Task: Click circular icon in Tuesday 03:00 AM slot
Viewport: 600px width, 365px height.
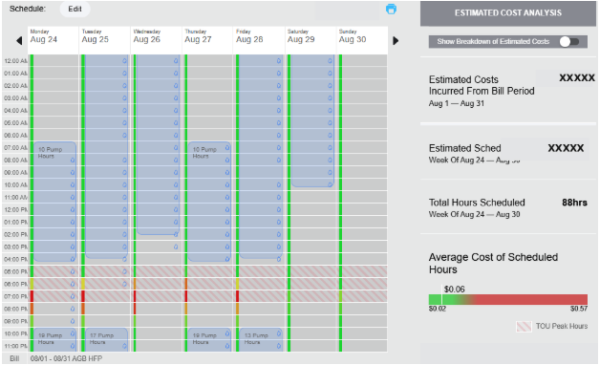Action: (x=124, y=98)
